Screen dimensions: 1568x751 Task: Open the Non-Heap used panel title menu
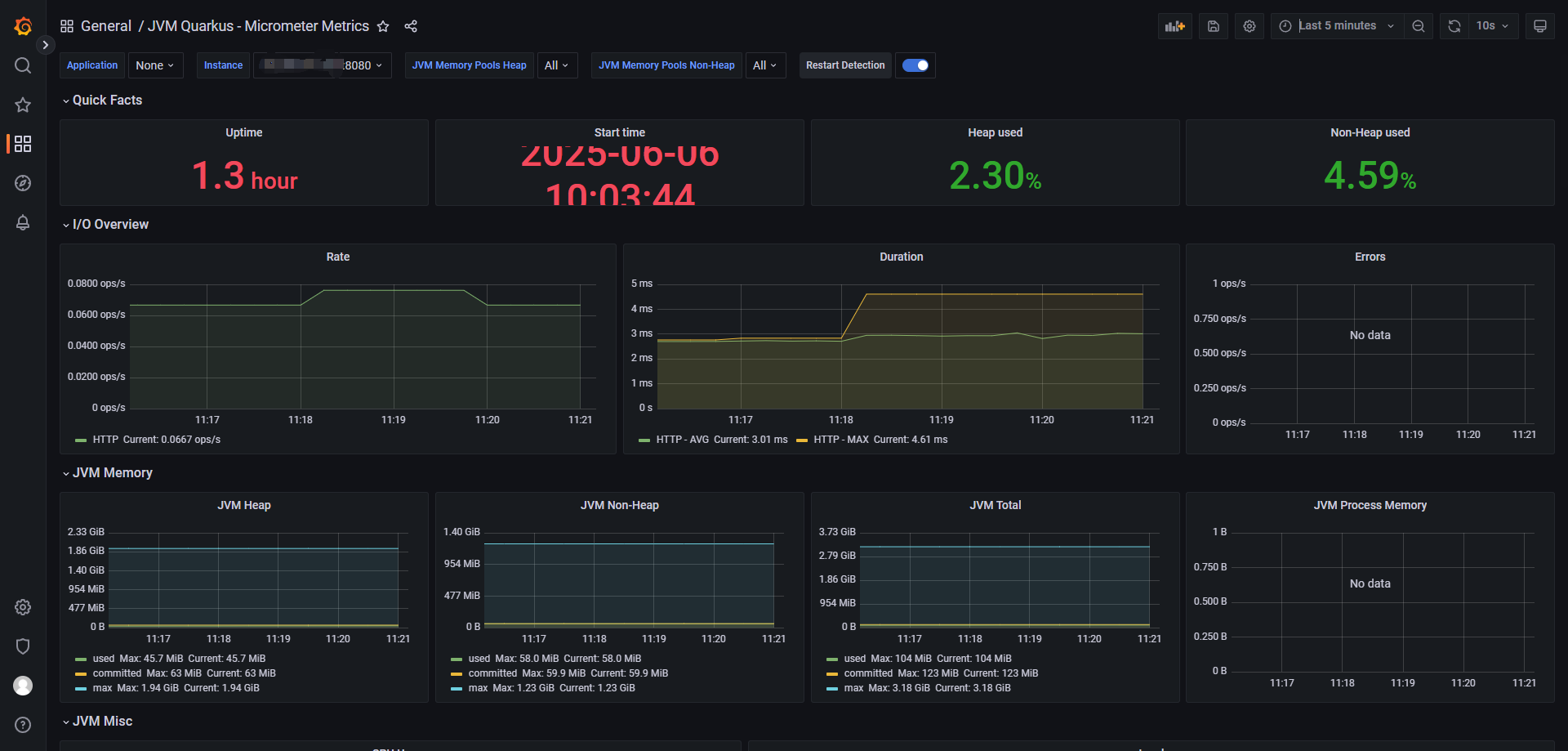coord(1370,132)
